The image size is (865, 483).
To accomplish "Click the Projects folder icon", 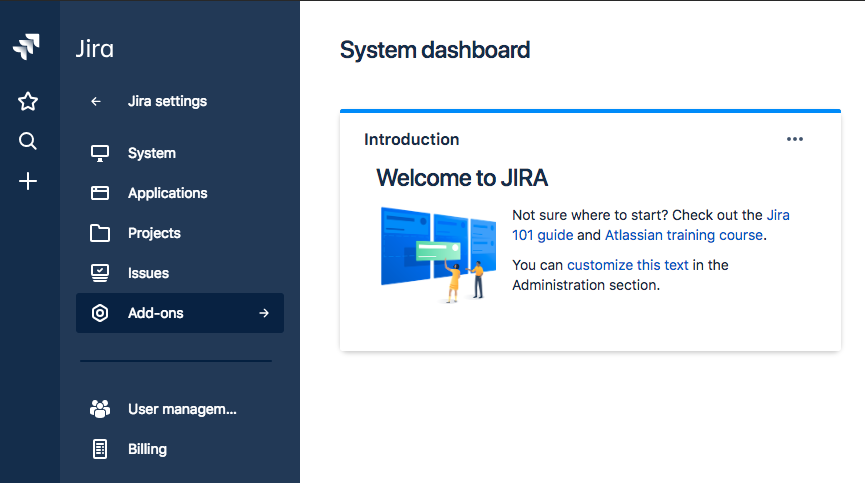I will [100, 233].
